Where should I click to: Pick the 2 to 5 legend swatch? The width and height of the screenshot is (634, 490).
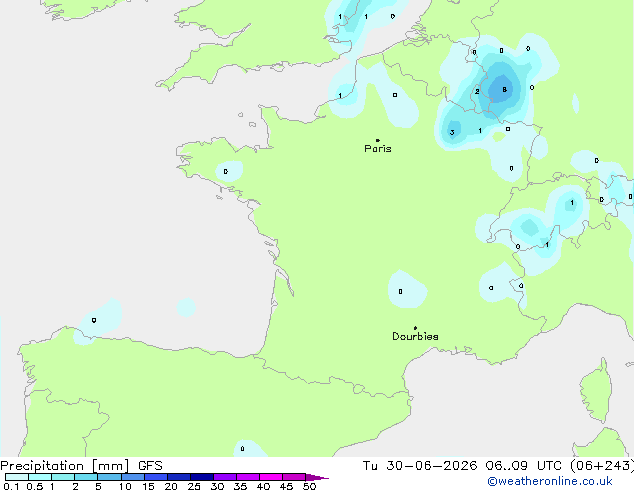coord(86,477)
